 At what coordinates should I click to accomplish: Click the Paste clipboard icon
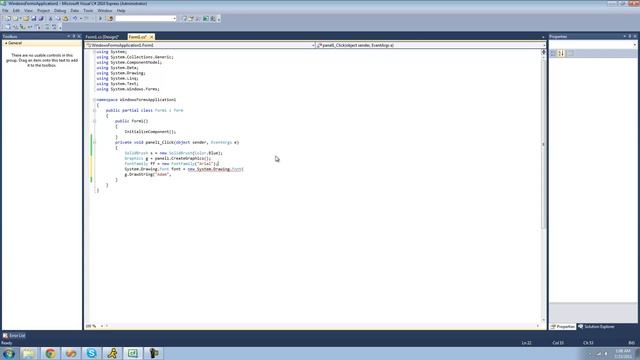coord(65,19)
